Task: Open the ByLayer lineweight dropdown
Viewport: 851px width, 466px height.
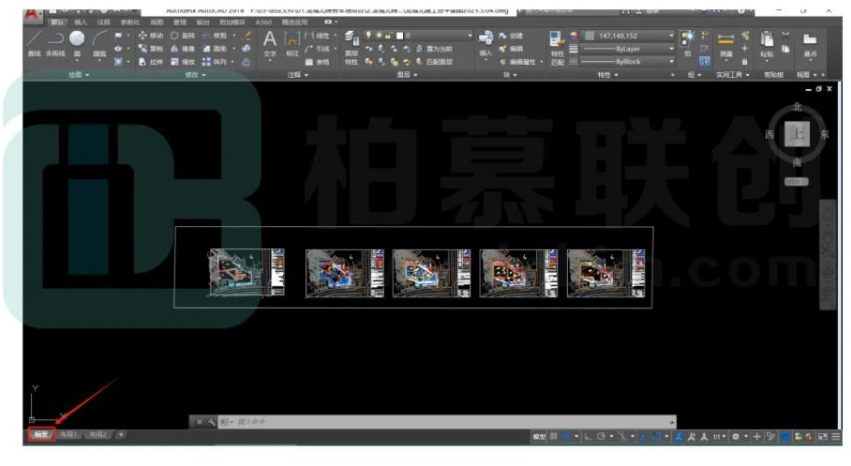Action: click(628, 49)
